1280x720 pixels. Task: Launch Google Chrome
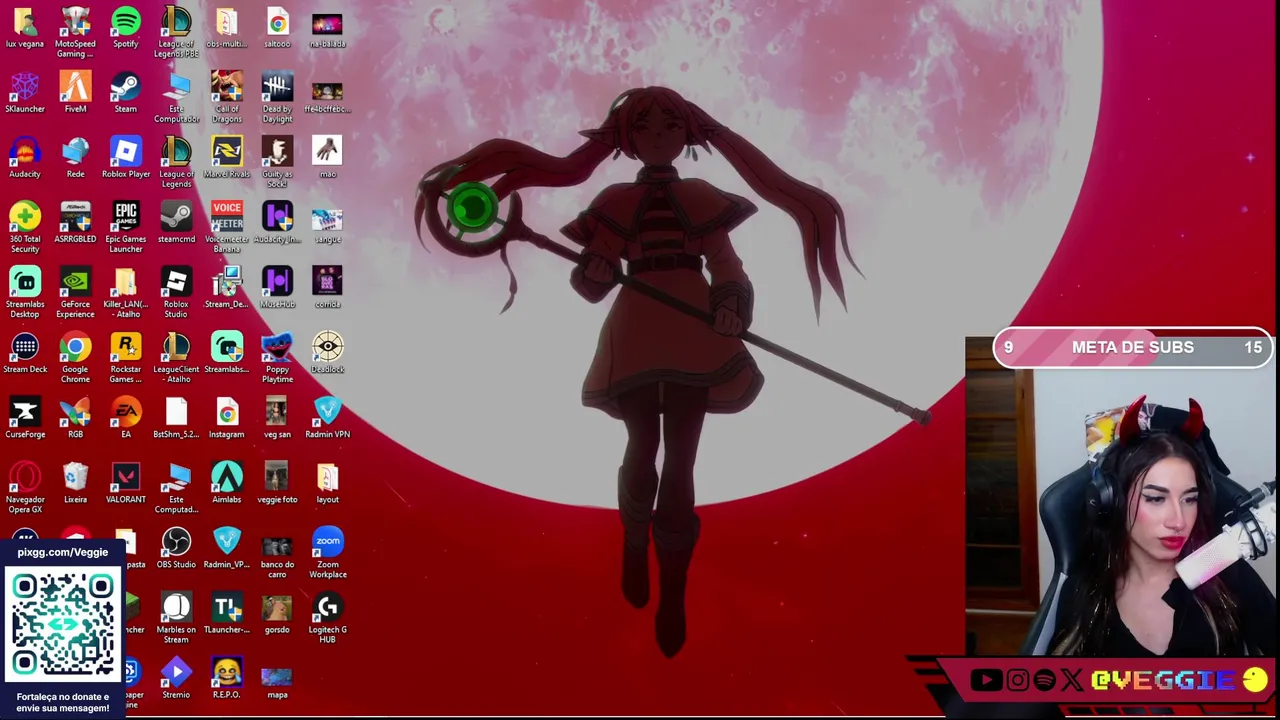pyautogui.click(x=75, y=357)
